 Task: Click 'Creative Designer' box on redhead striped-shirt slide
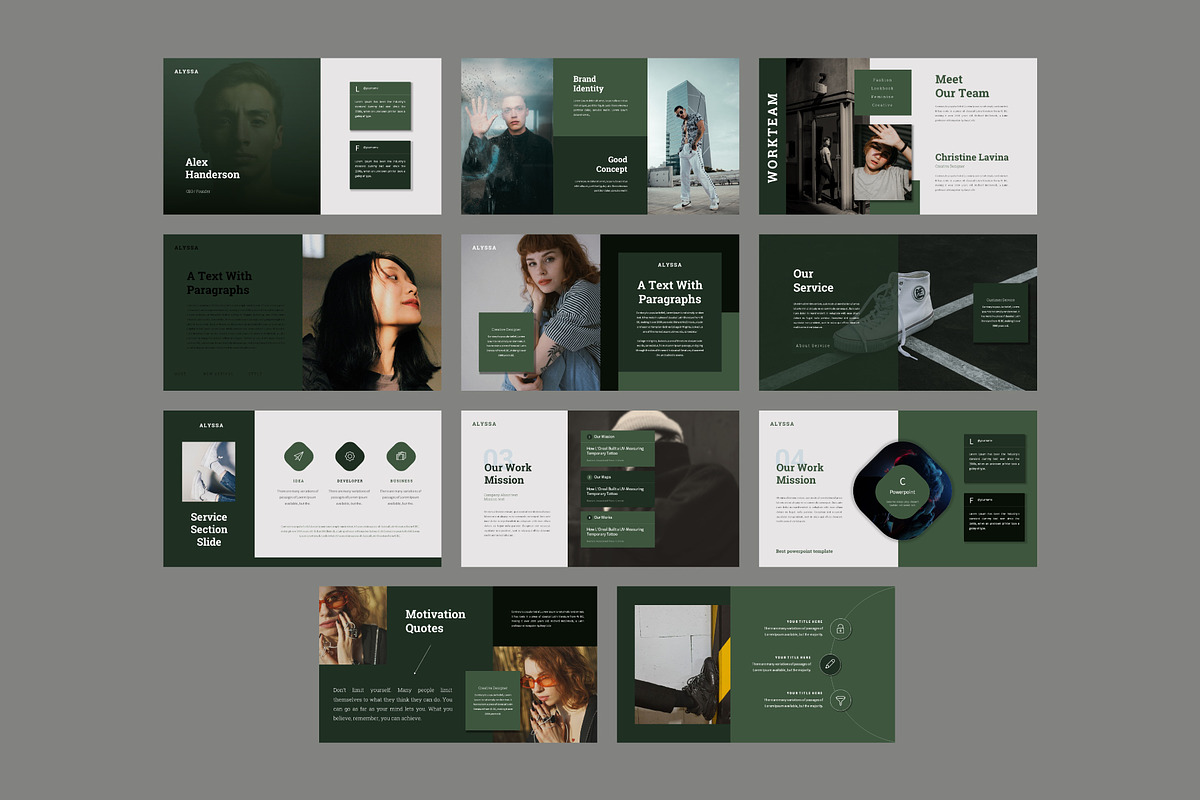[x=506, y=342]
